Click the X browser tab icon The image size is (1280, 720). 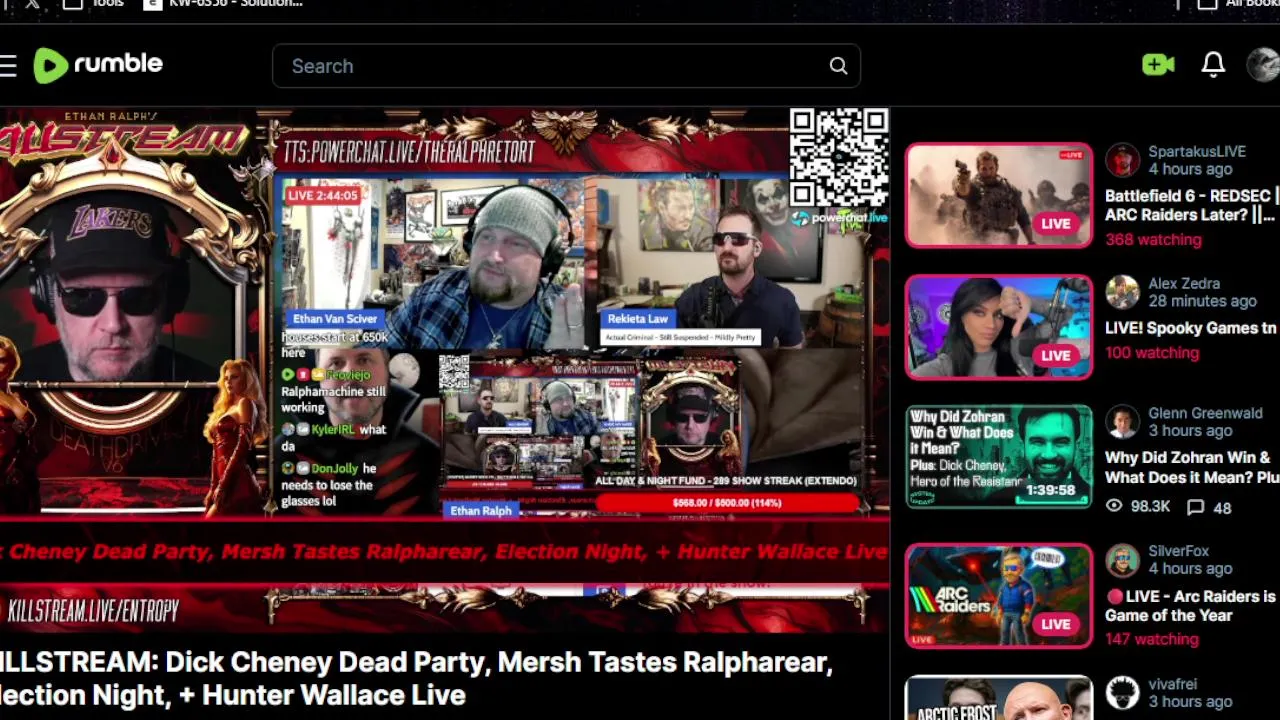pyautogui.click(x=32, y=4)
